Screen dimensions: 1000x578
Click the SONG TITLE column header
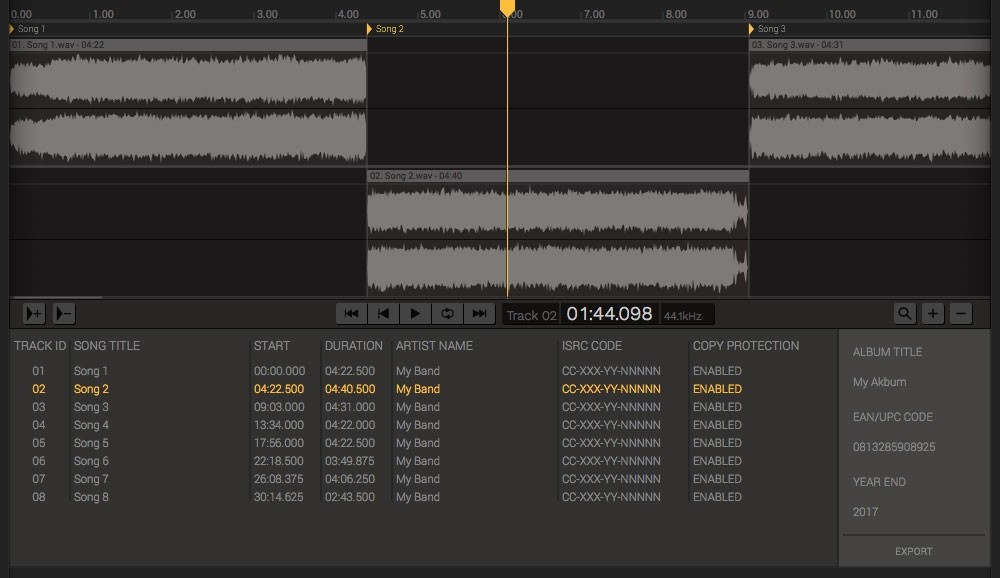click(107, 346)
